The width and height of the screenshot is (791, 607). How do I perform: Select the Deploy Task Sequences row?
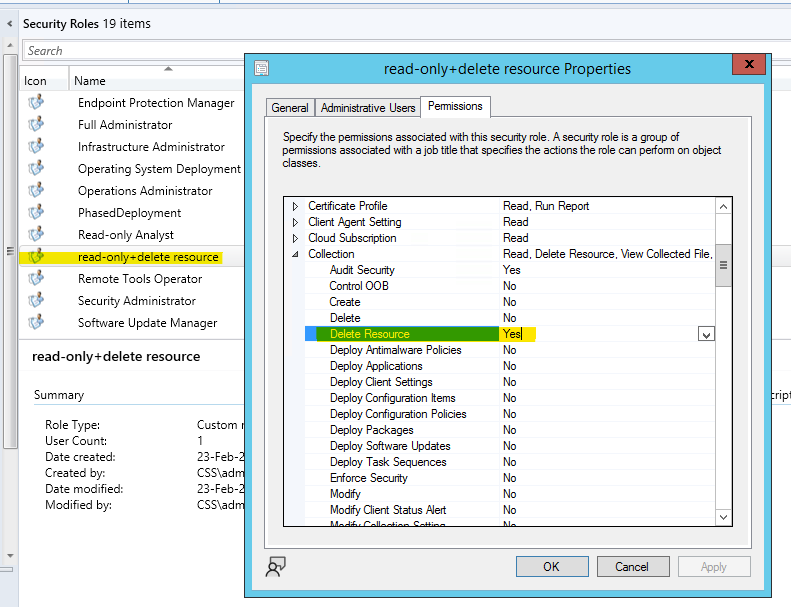(x=510, y=462)
